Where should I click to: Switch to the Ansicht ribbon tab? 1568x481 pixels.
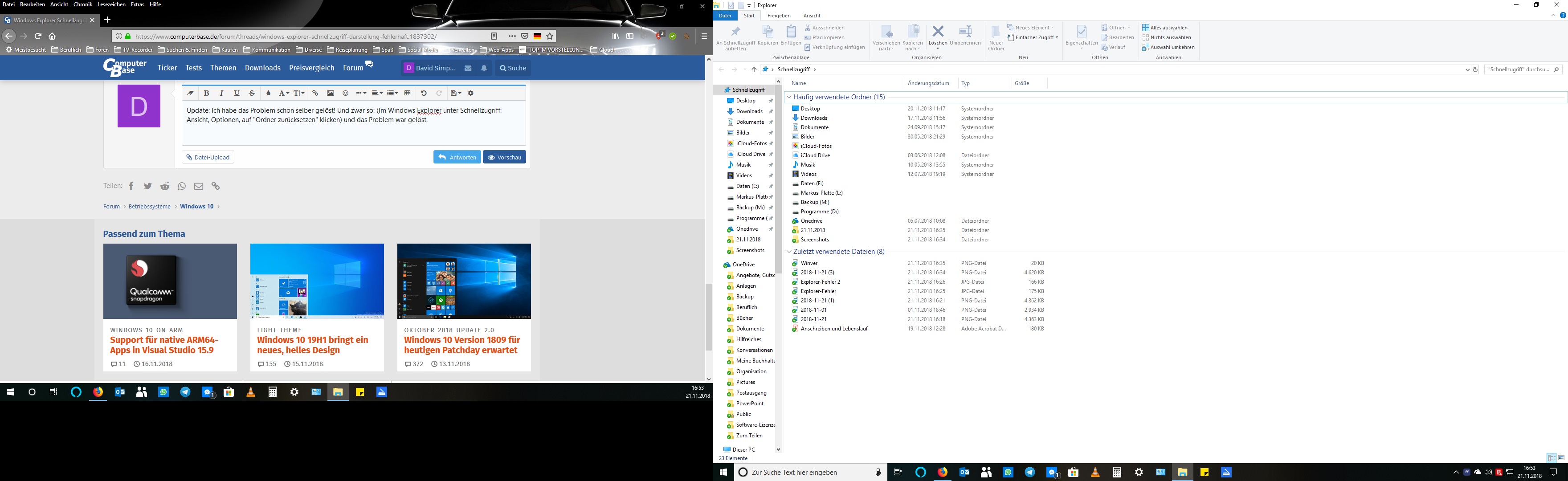point(811,16)
